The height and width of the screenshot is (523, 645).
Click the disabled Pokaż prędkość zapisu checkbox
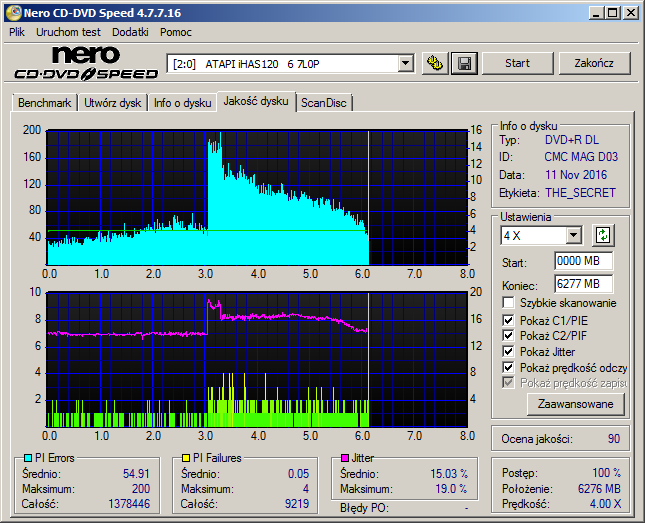pos(508,383)
